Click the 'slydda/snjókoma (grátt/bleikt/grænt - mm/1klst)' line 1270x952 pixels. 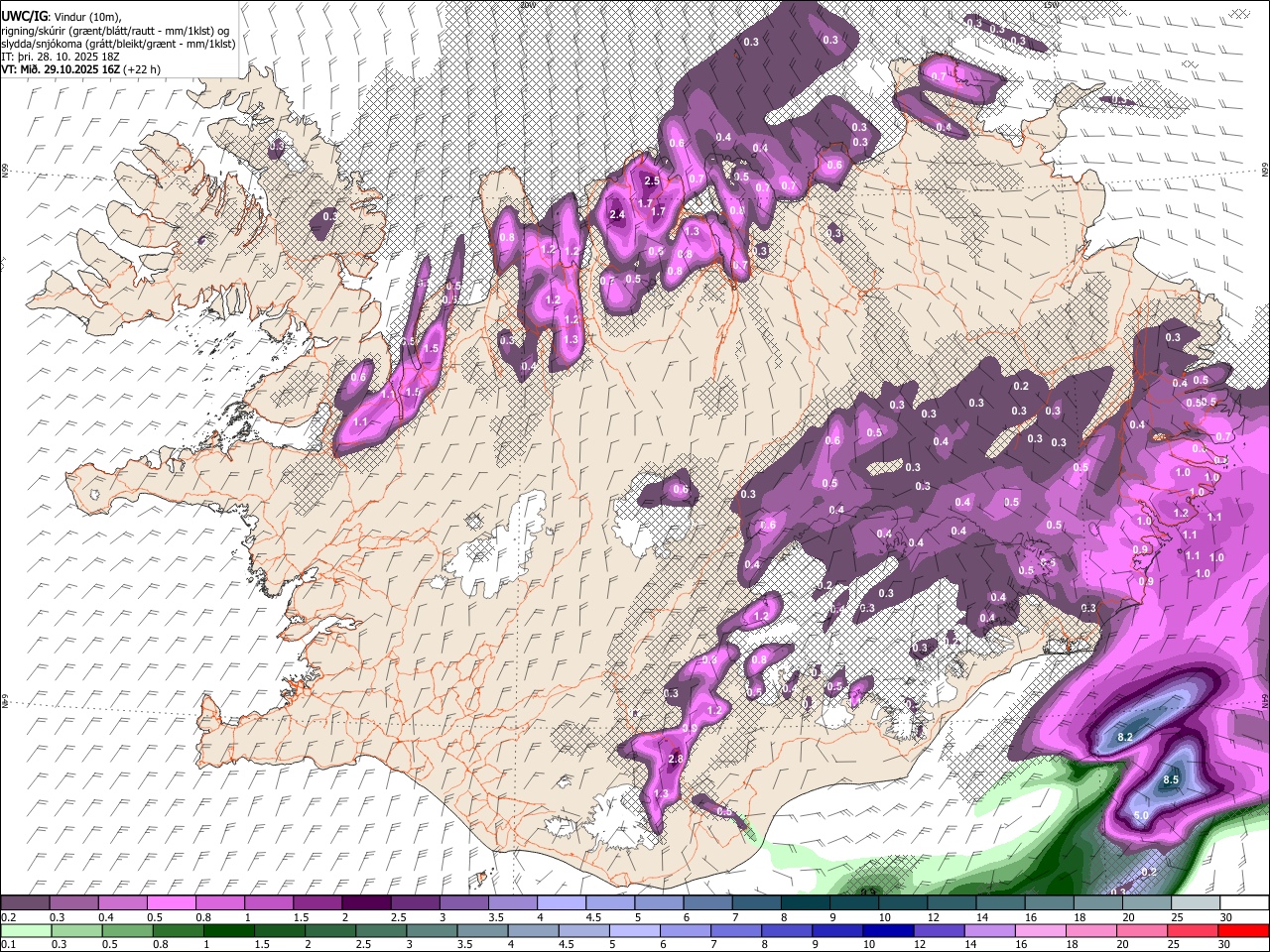click(118, 44)
